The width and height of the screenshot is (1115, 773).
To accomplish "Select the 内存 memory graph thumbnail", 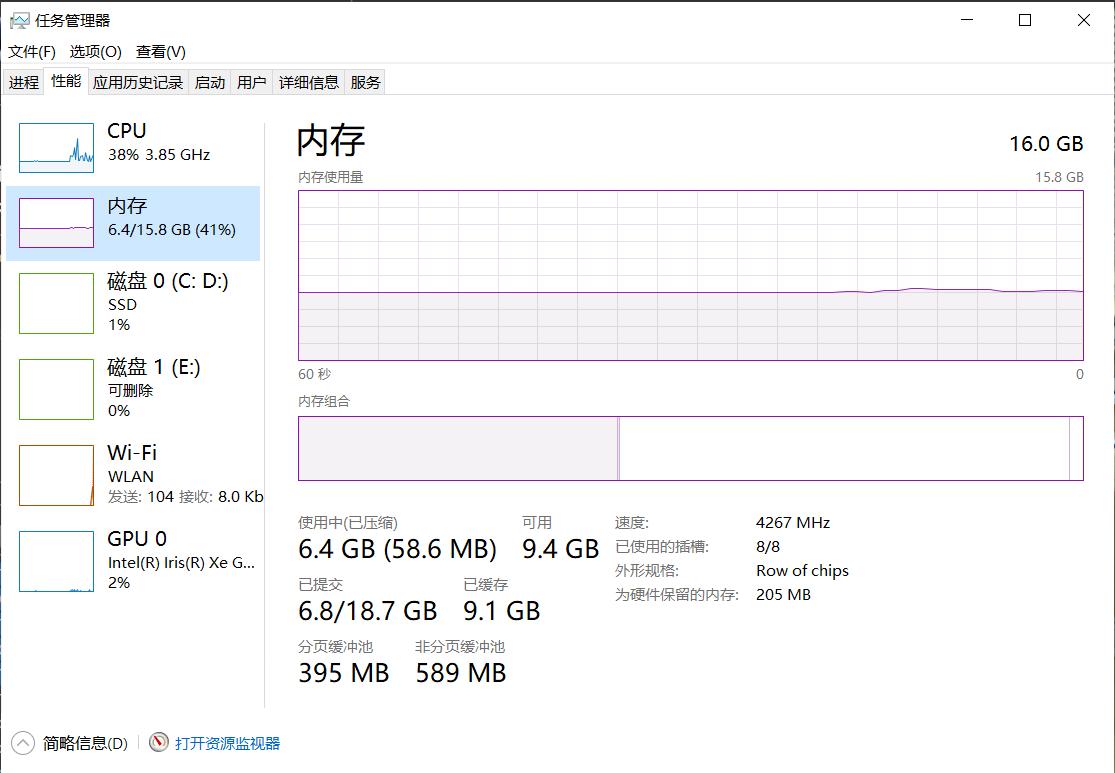I will (56, 223).
